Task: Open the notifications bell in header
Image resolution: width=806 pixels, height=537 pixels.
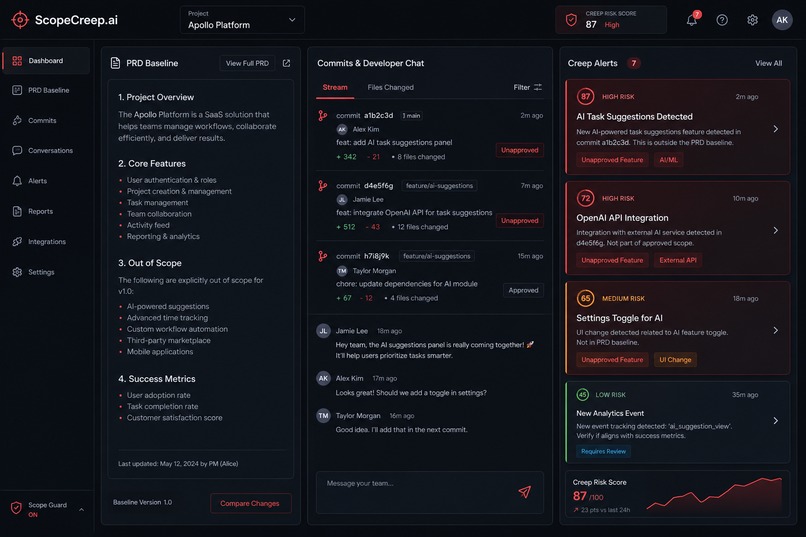Action: point(692,20)
